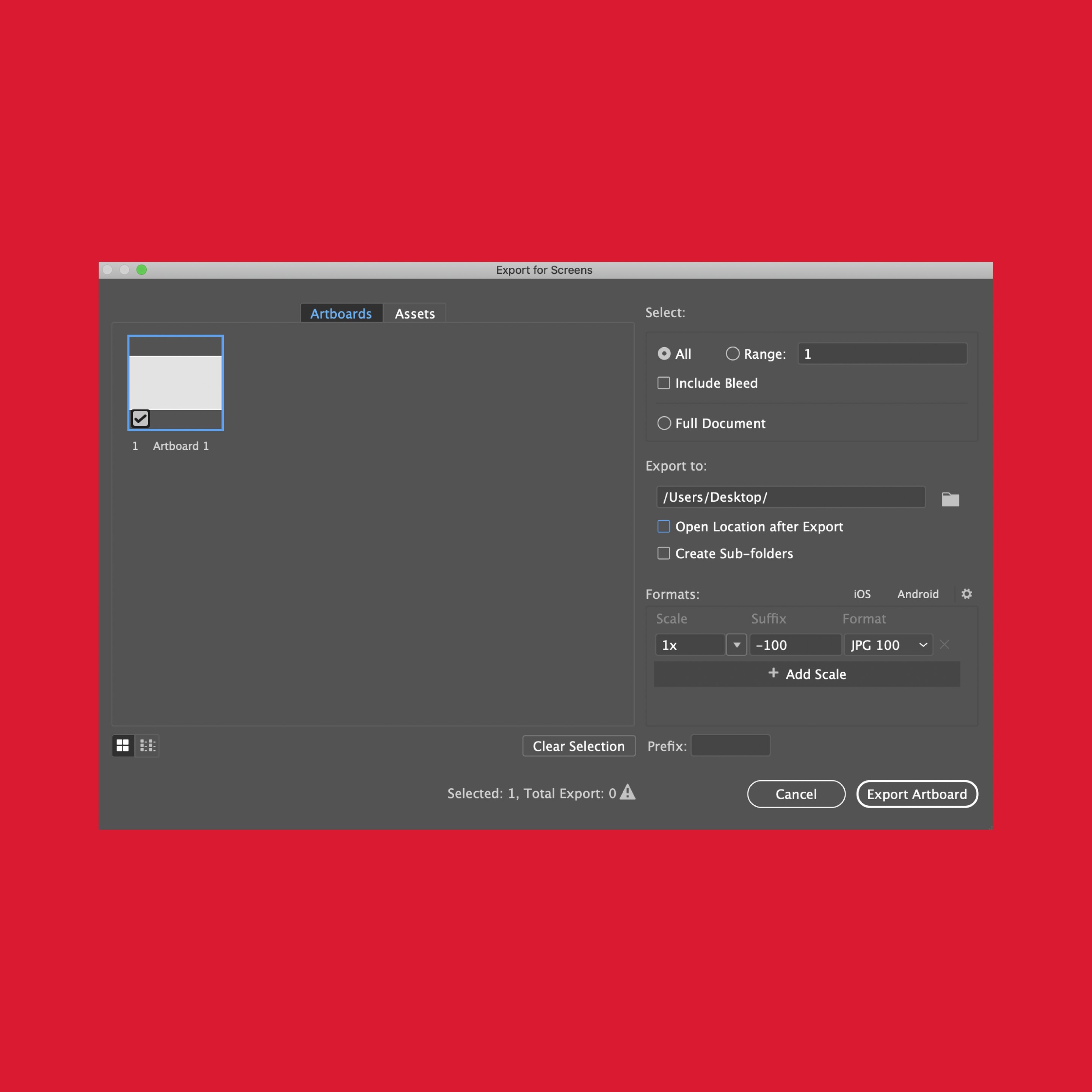
Task: Switch to list view of artboards
Action: pos(147,745)
